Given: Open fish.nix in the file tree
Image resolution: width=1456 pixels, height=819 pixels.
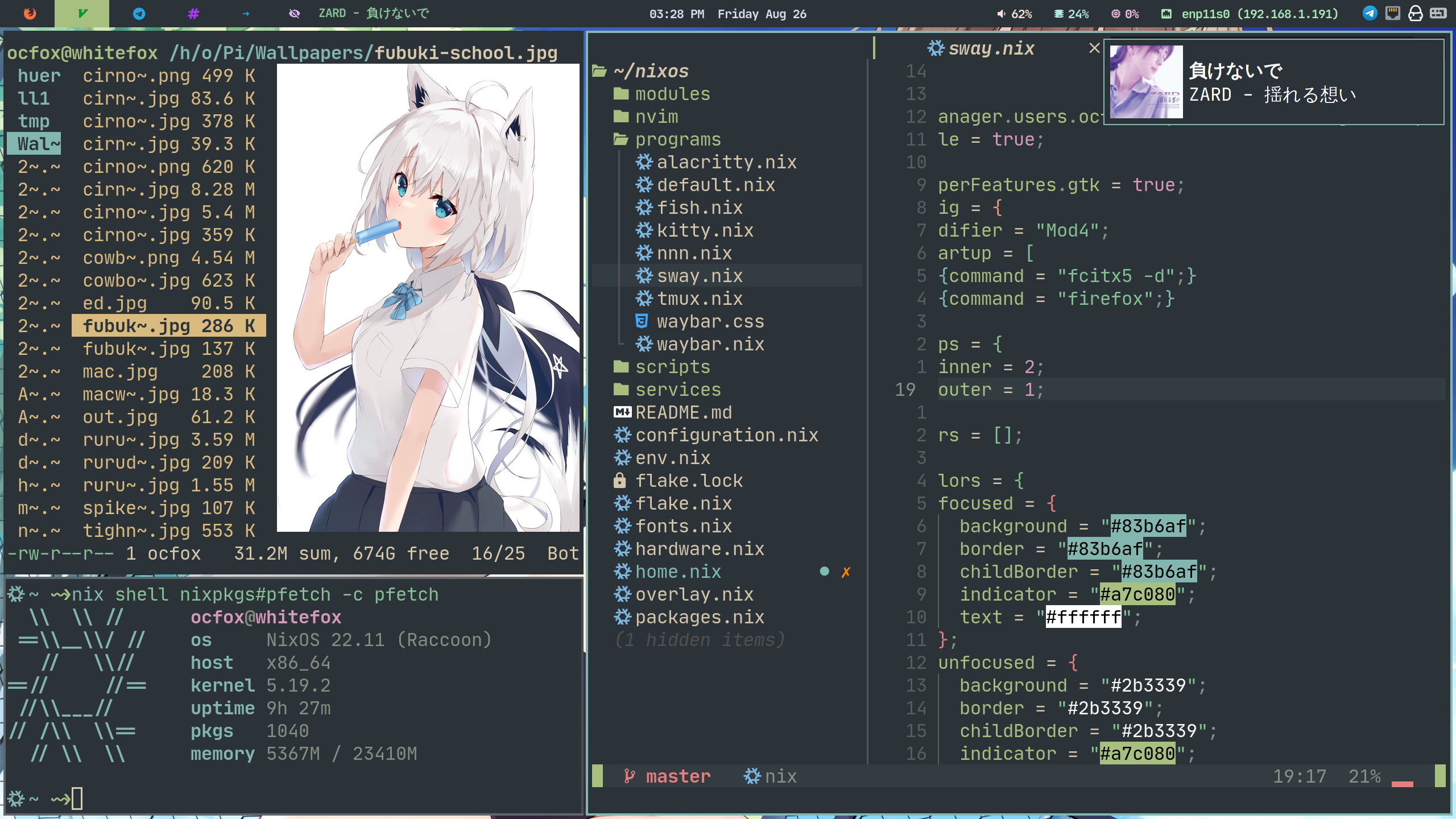Looking at the screenshot, I should (689, 208).
